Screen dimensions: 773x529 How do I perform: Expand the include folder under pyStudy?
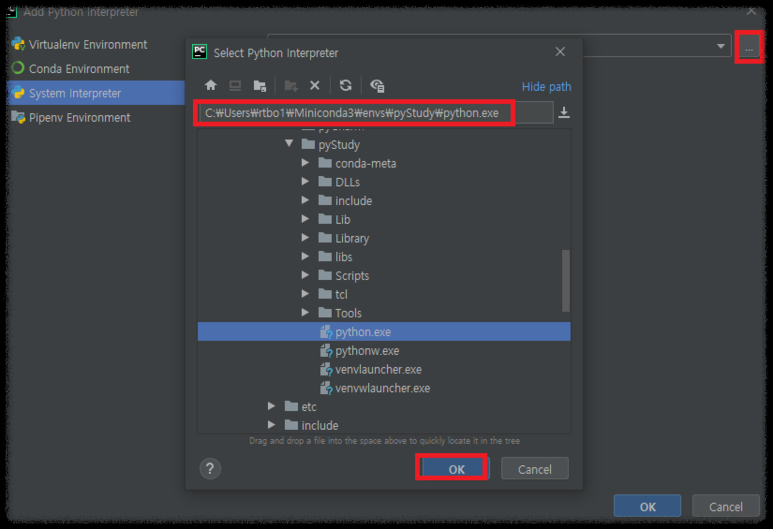pyautogui.click(x=305, y=200)
